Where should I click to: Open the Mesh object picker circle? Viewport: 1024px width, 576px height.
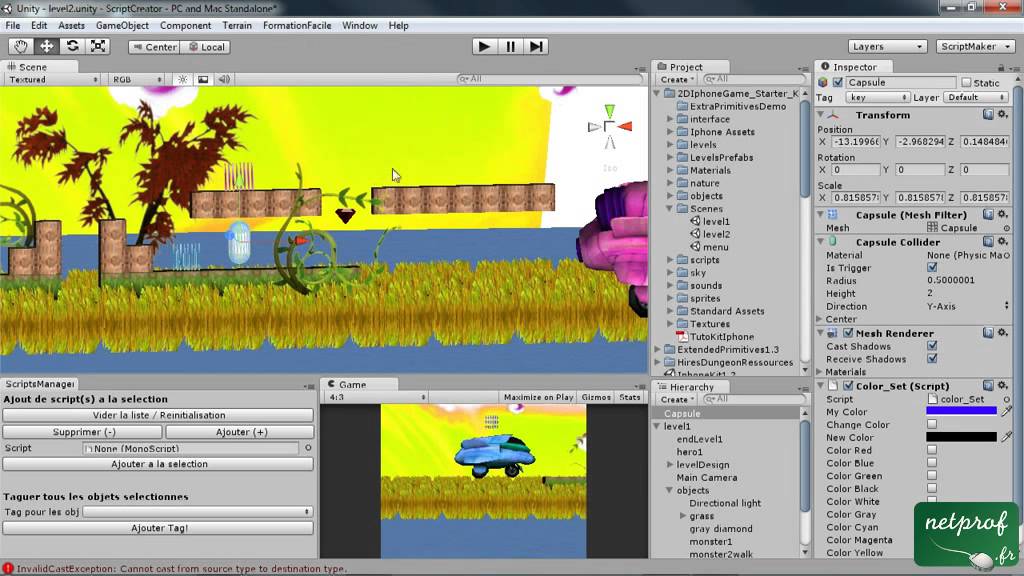pos(1006,228)
